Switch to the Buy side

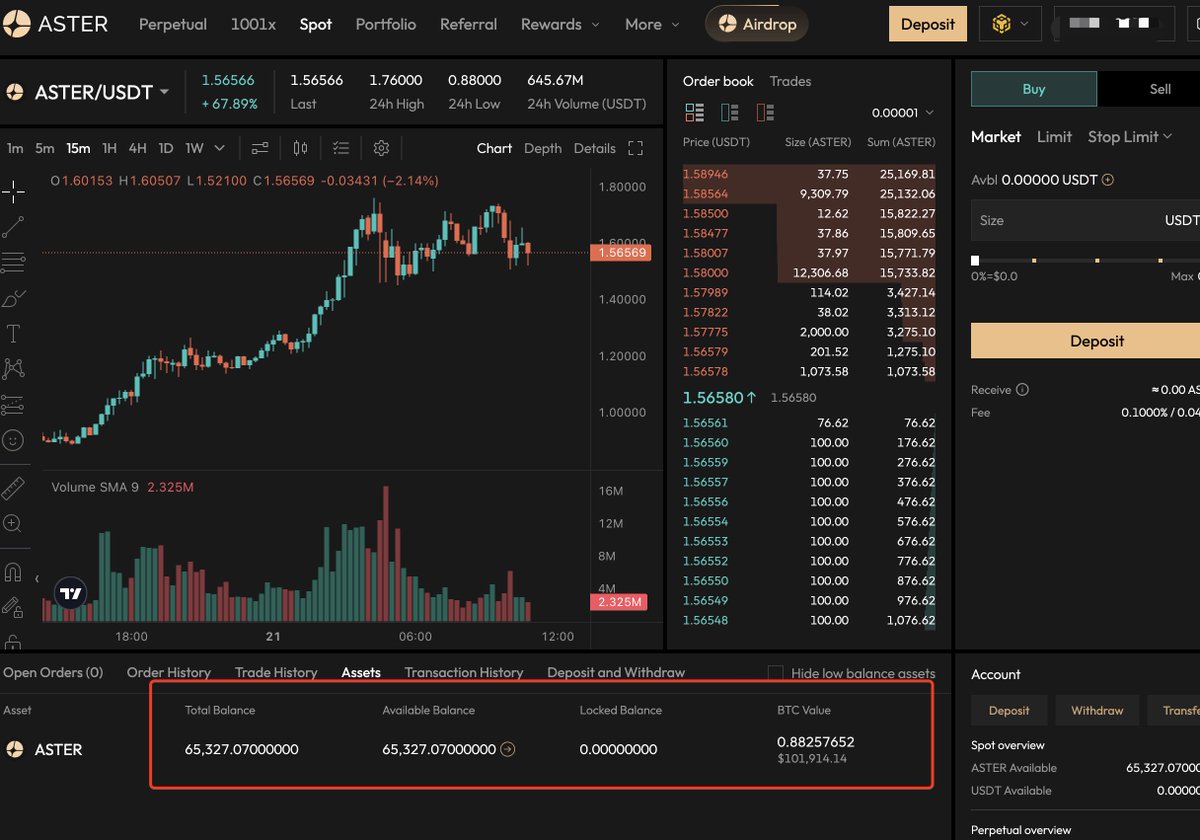1034,89
